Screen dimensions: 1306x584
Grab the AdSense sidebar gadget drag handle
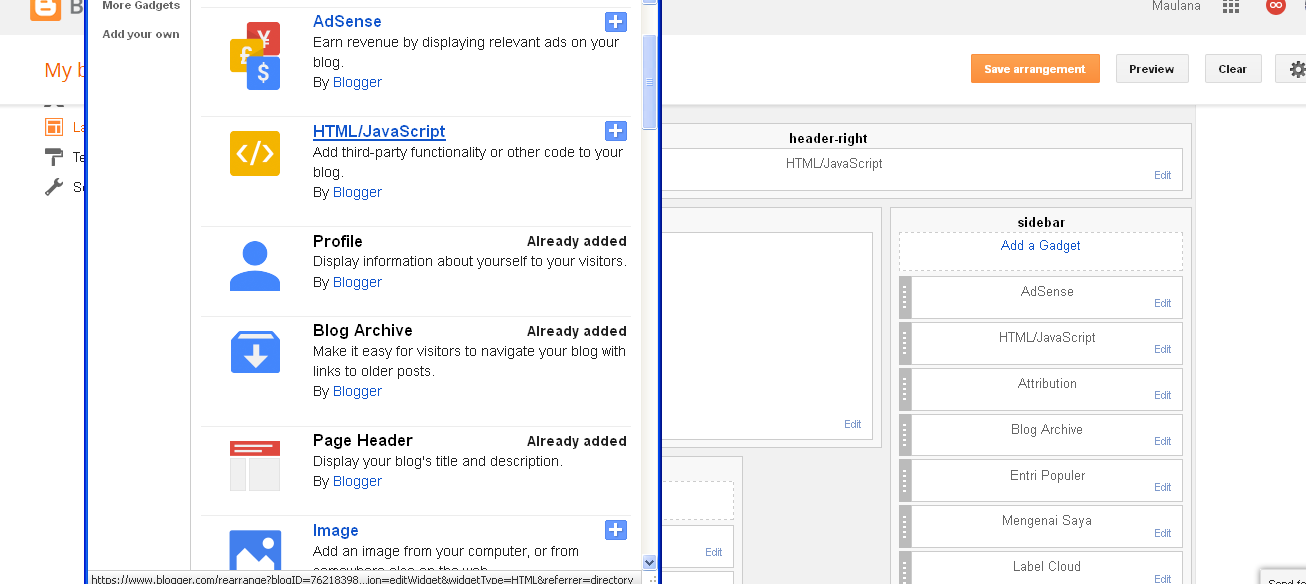coord(905,297)
